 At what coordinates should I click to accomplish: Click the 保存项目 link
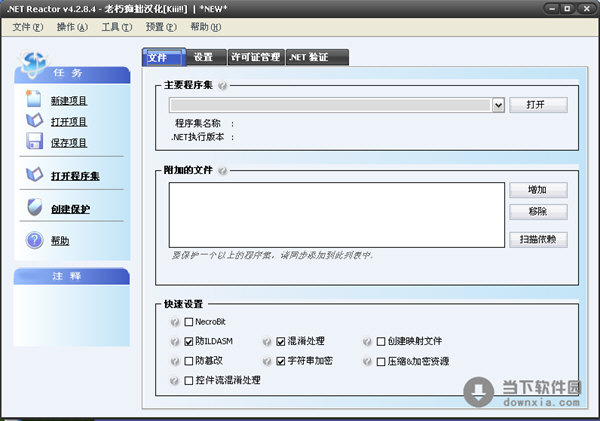69,143
